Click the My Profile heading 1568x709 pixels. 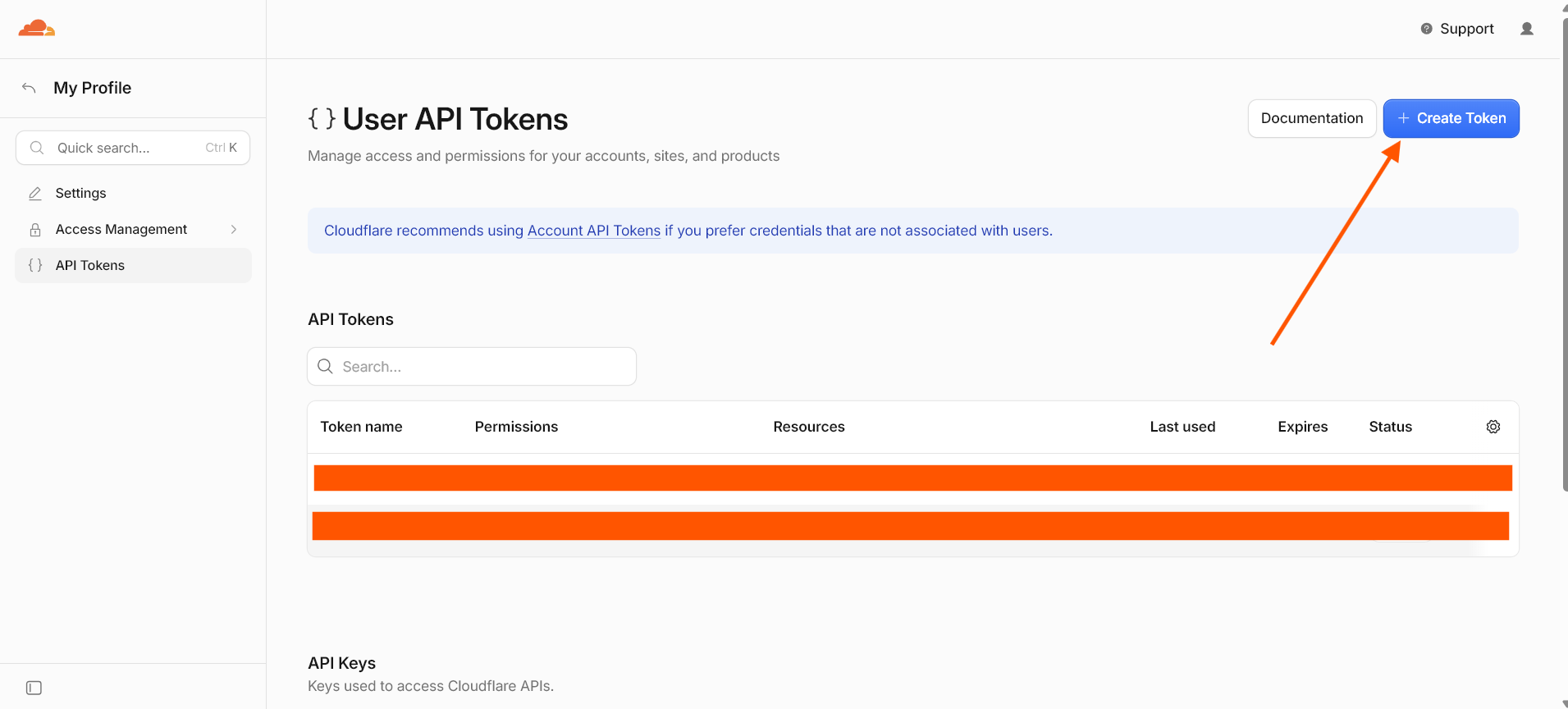pyautogui.click(x=92, y=88)
